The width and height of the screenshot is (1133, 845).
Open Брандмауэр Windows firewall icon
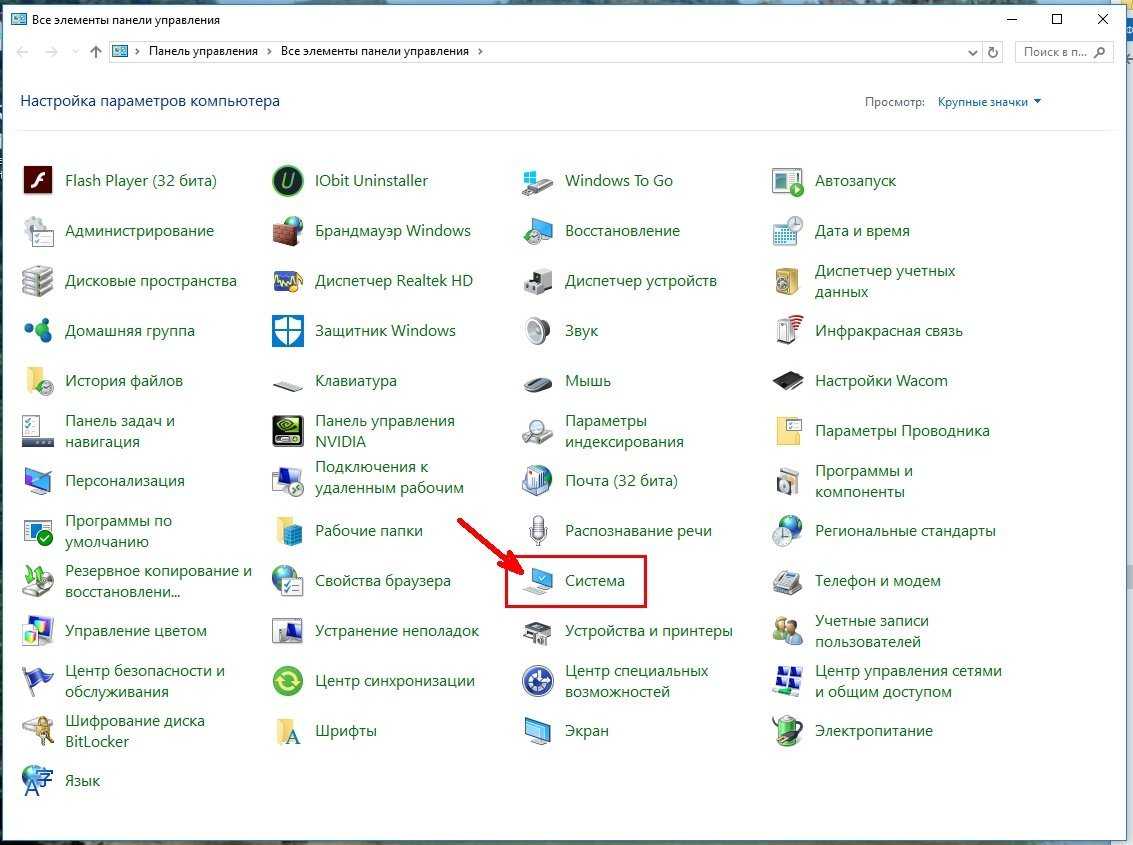pos(288,231)
